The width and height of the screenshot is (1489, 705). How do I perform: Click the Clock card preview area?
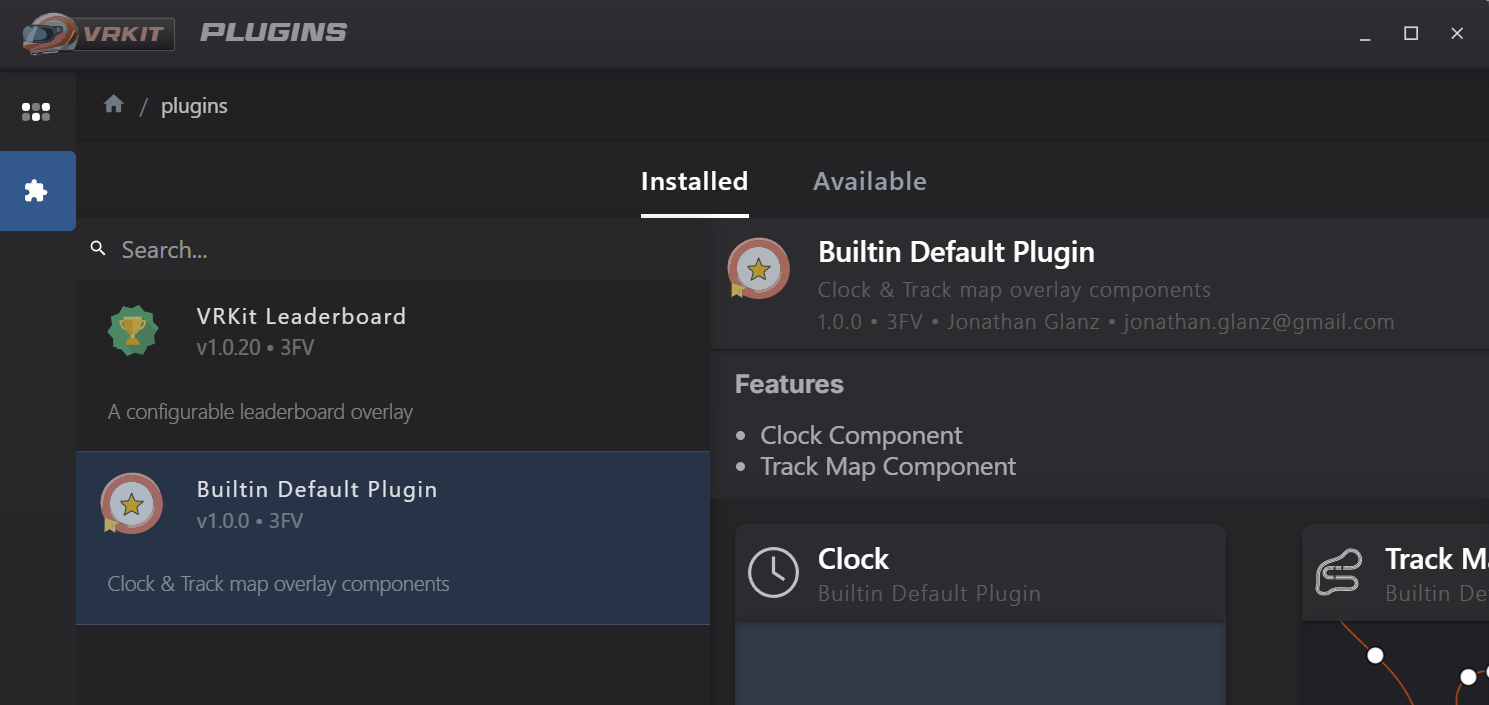tap(980, 664)
